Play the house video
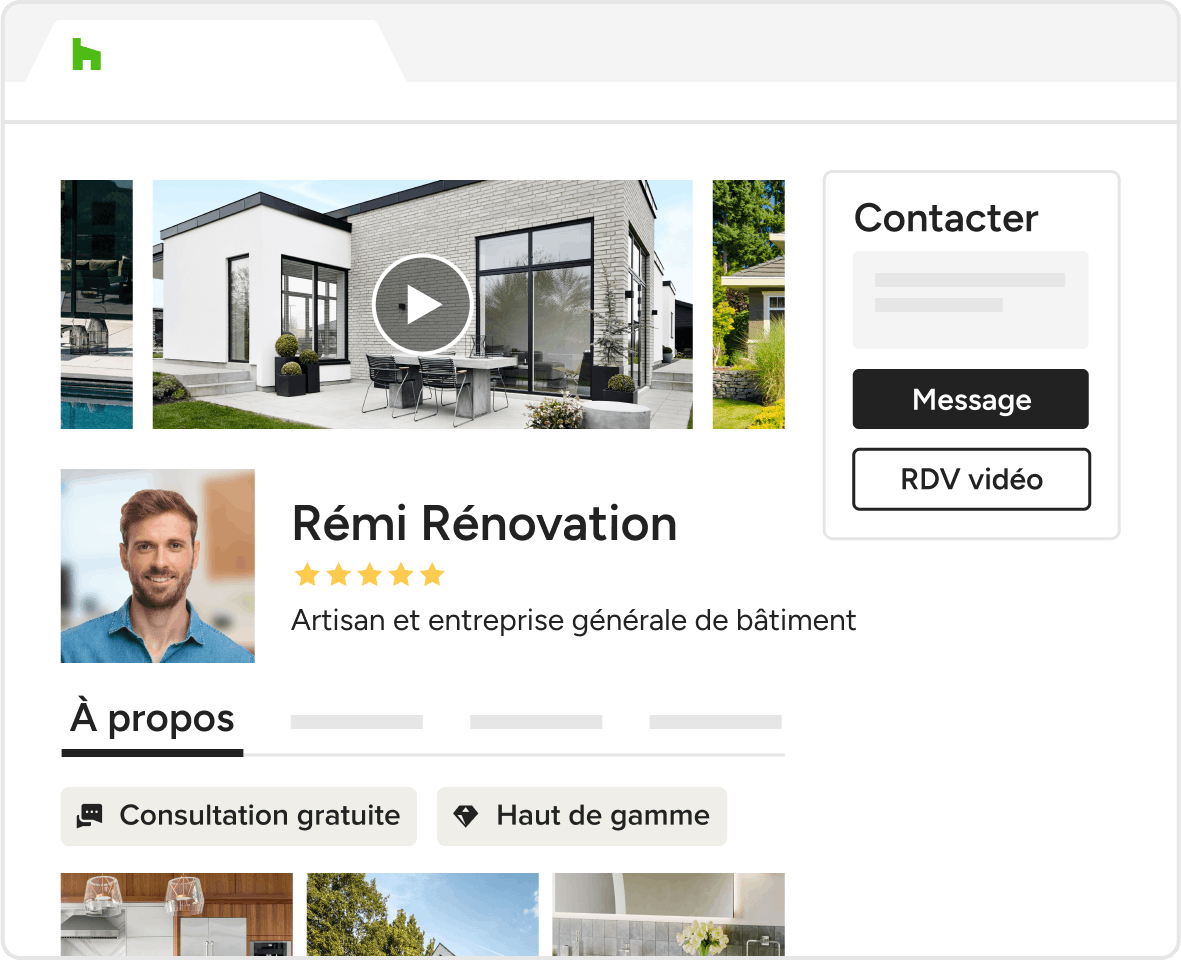1181x960 pixels. pos(422,304)
